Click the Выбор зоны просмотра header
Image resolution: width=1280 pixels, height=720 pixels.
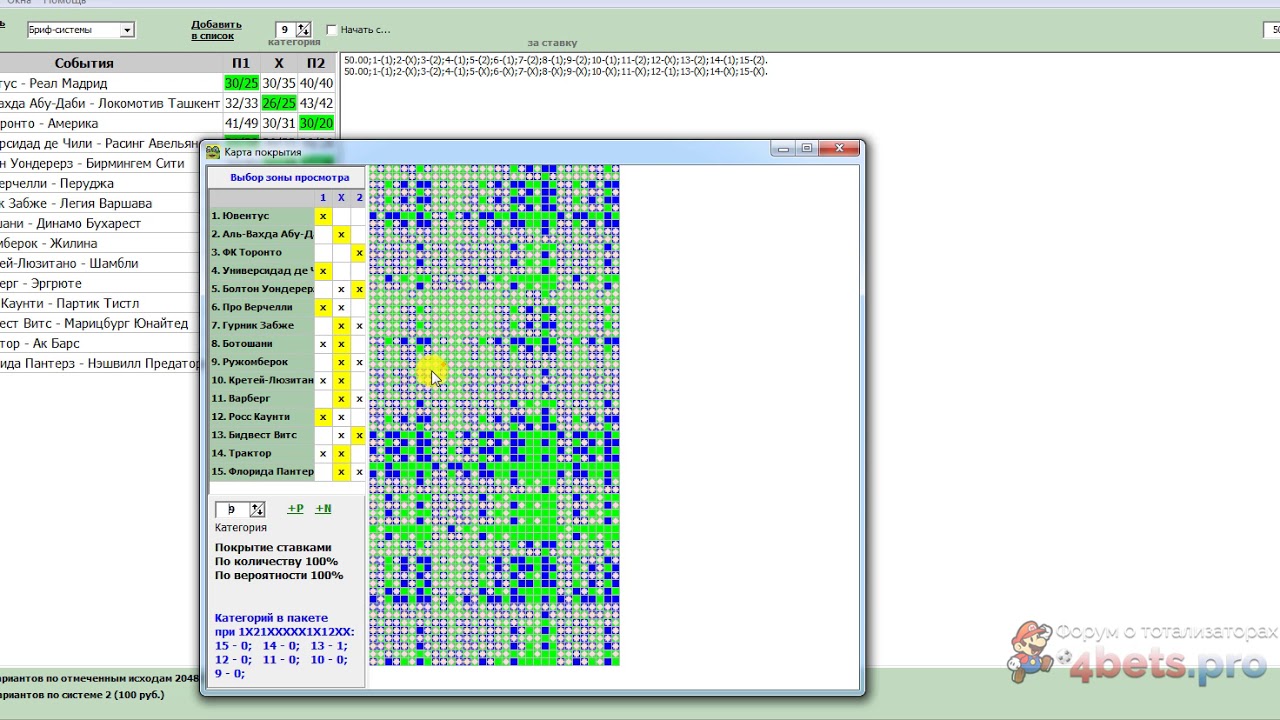[x=289, y=177]
